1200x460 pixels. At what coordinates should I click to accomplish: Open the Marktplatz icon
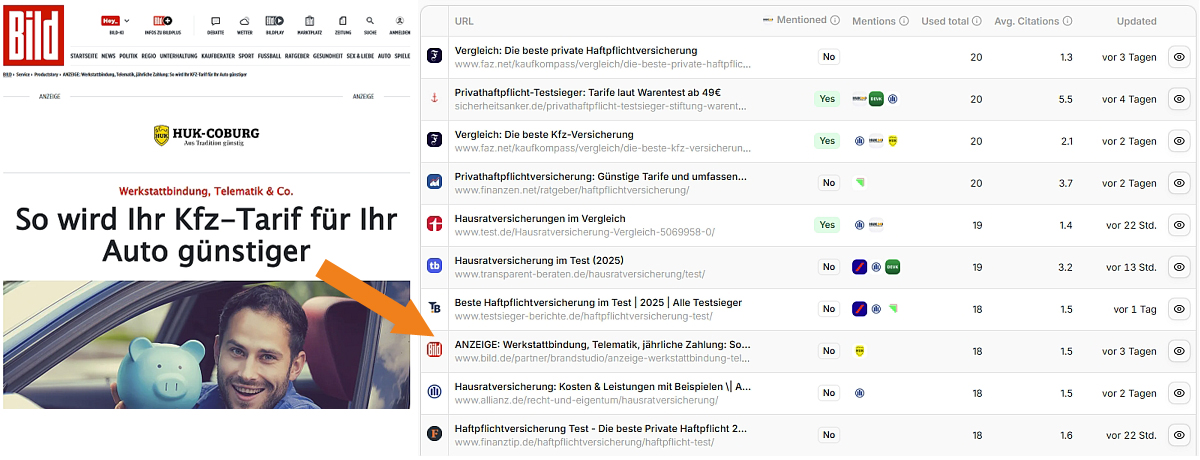click(308, 20)
